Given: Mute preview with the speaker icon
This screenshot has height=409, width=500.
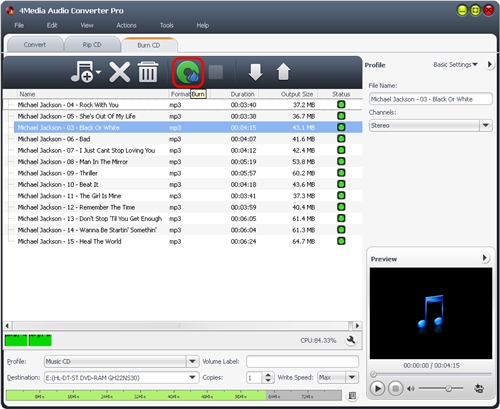Looking at the screenshot, I should [x=411, y=389].
